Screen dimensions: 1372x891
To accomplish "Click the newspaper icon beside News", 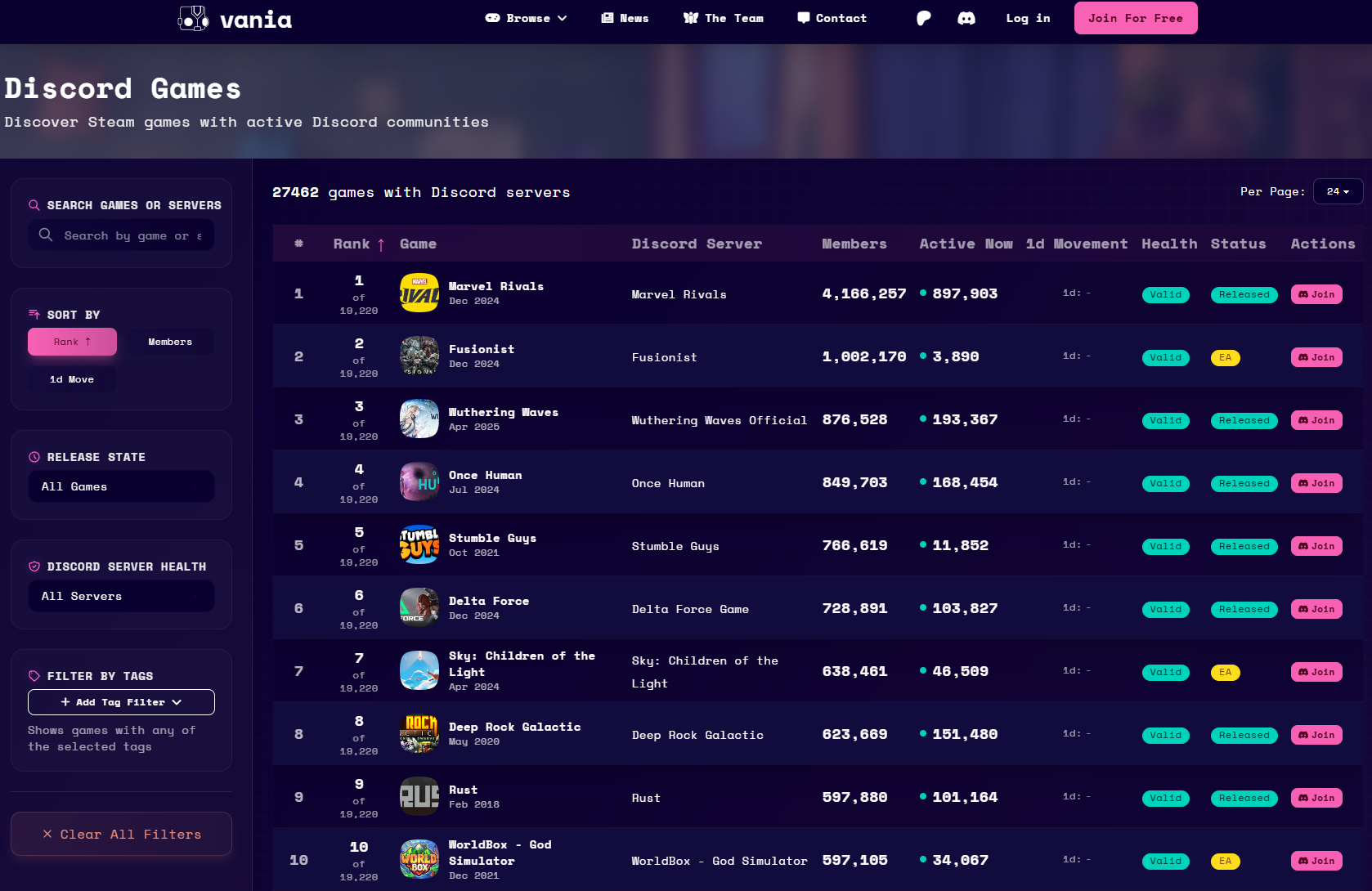I will click(606, 17).
